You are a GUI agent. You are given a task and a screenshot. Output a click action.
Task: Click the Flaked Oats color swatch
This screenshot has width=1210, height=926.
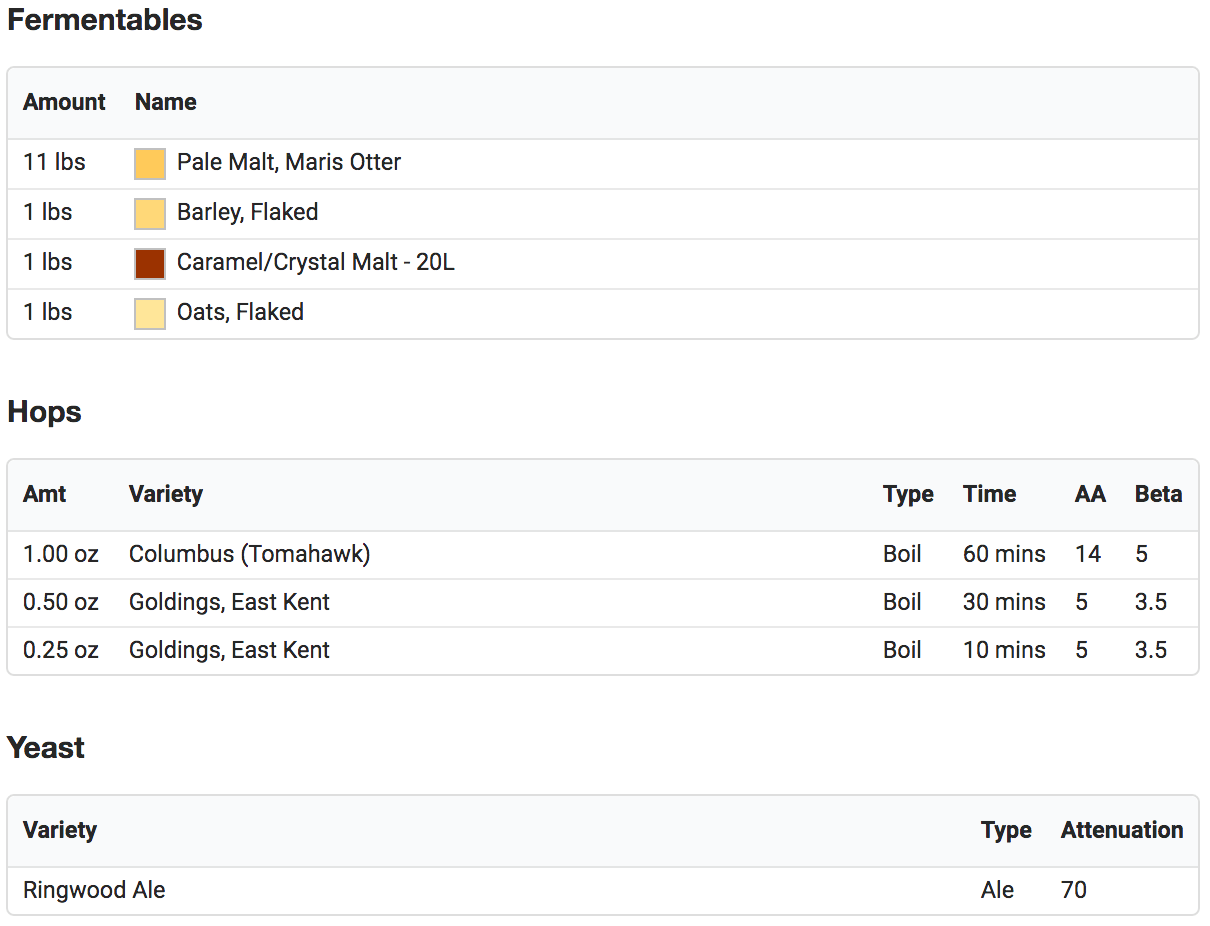point(150,314)
